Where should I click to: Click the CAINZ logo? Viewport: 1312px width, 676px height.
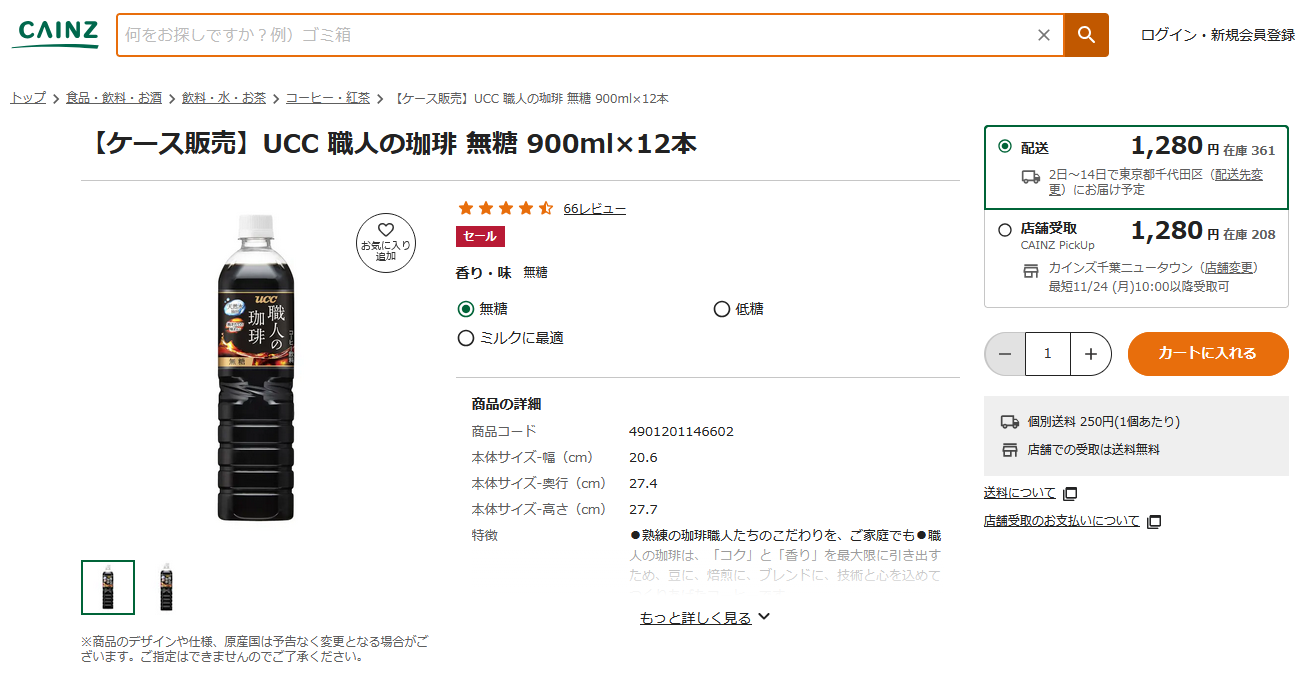[56, 34]
